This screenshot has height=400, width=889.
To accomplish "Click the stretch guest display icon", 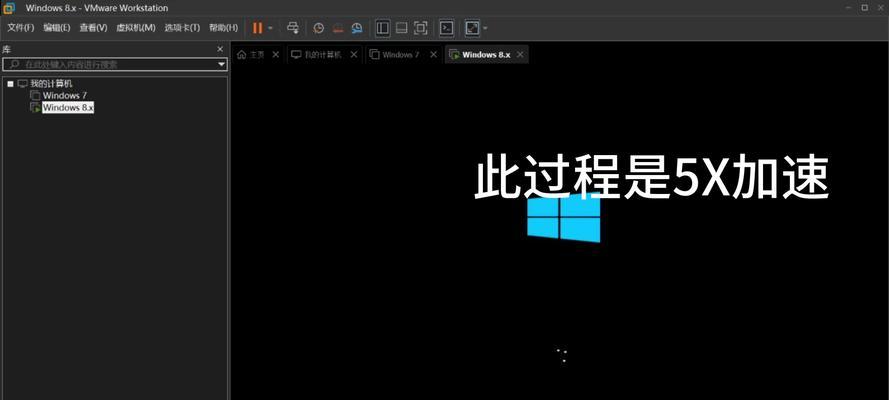I will [x=472, y=28].
